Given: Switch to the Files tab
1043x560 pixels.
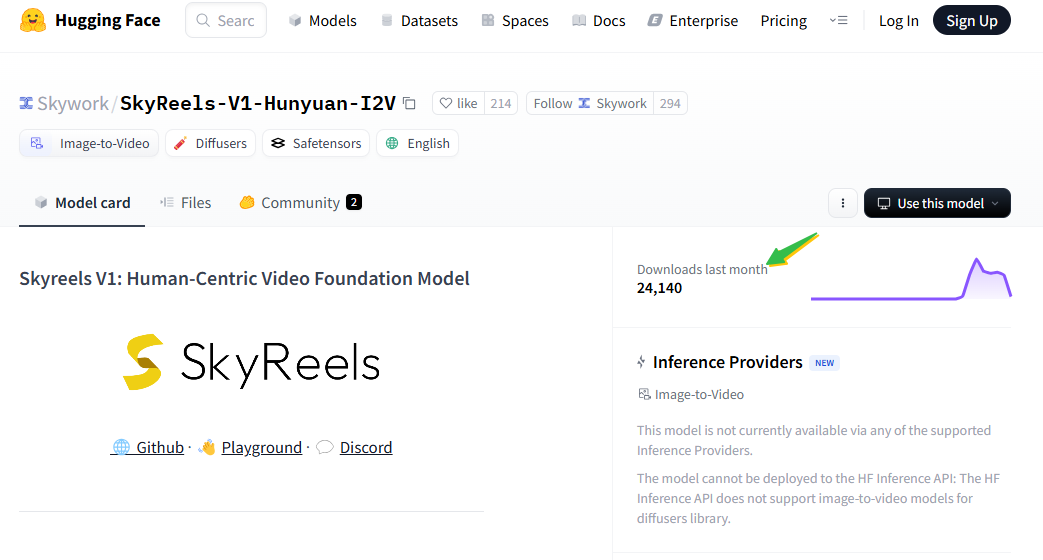Looking at the screenshot, I should click(186, 203).
